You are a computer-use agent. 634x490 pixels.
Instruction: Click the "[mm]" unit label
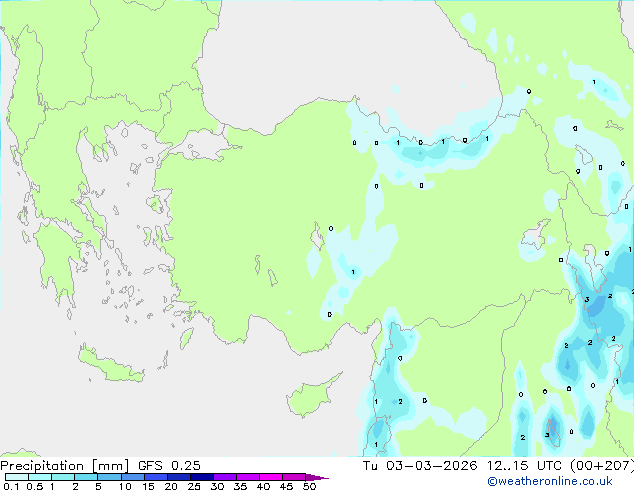(111, 466)
